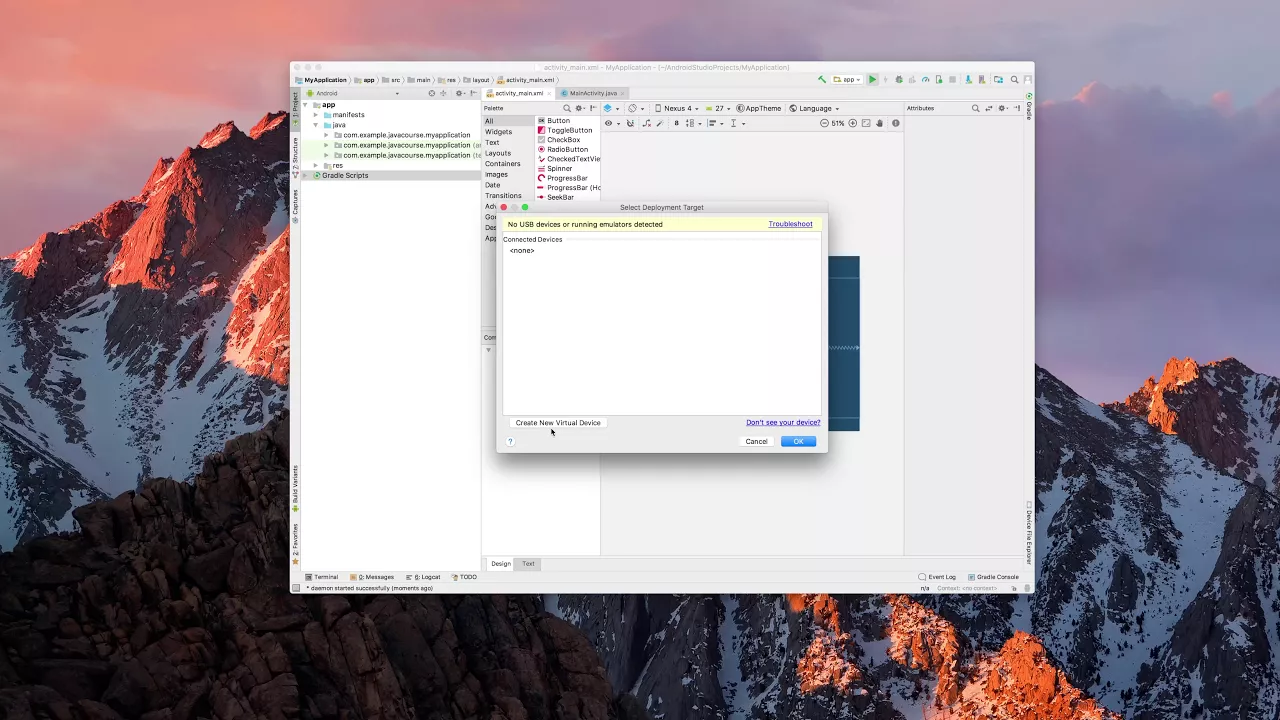The width and height of the screenshot is (1280, 720).
Task: Open the TODO tool window
Action: pos(464,577)
